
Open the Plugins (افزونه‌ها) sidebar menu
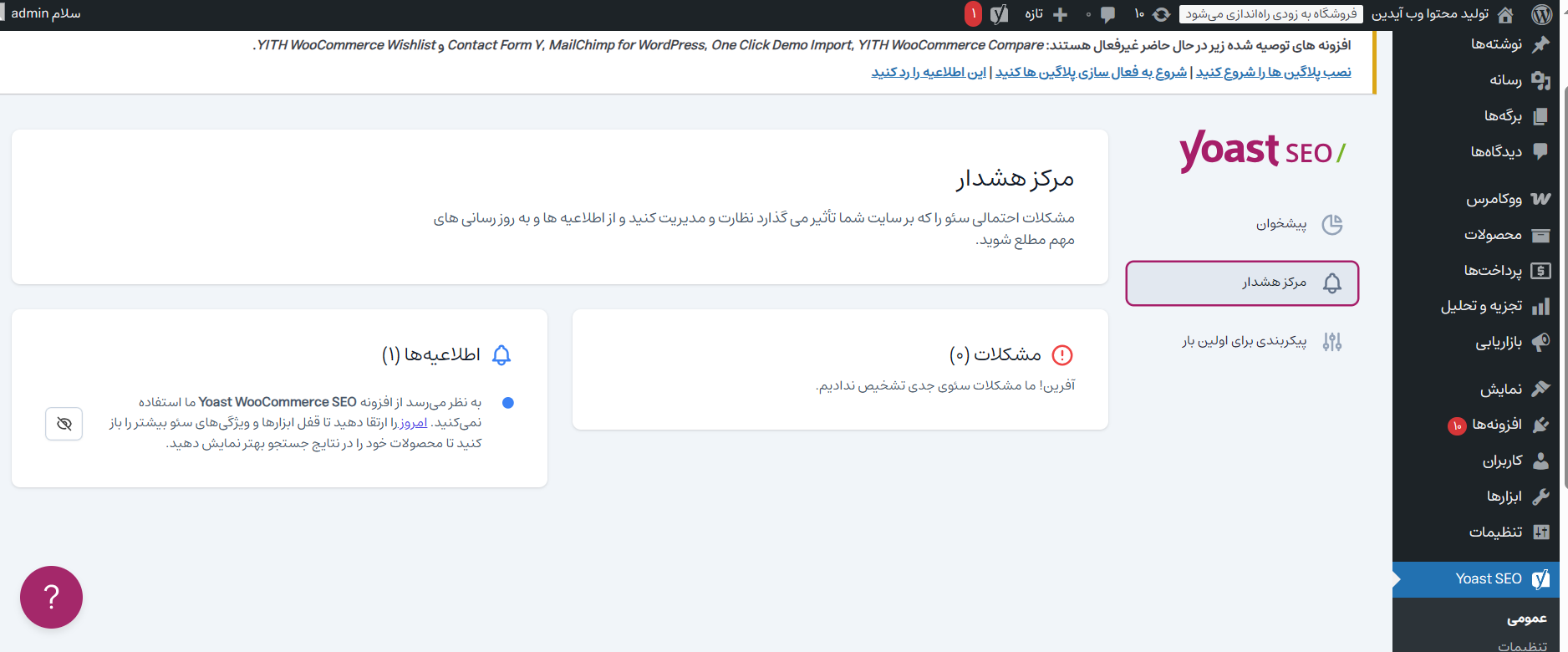(x=1496, y=425)
